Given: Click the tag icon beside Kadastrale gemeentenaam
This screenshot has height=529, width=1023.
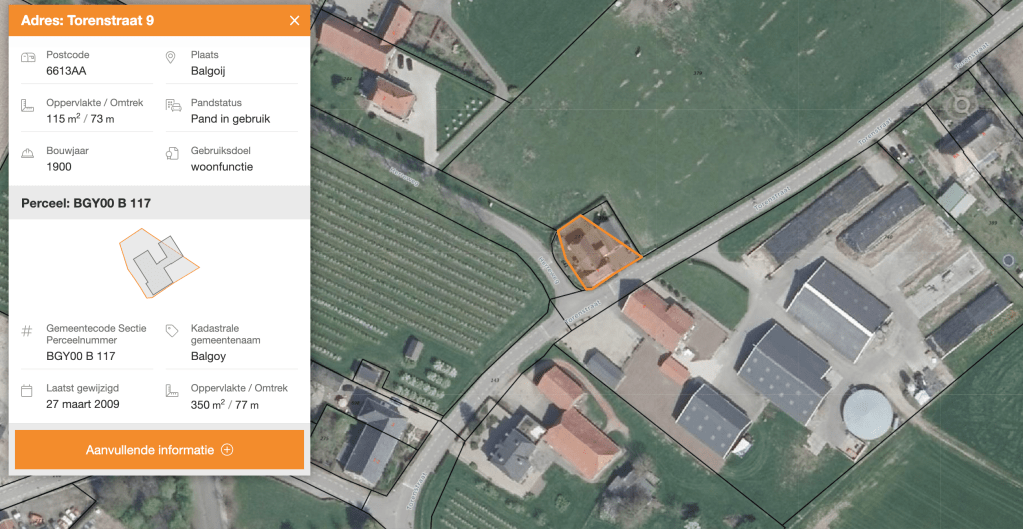Looking at the screenshot, I should click(x=172, y=330).
